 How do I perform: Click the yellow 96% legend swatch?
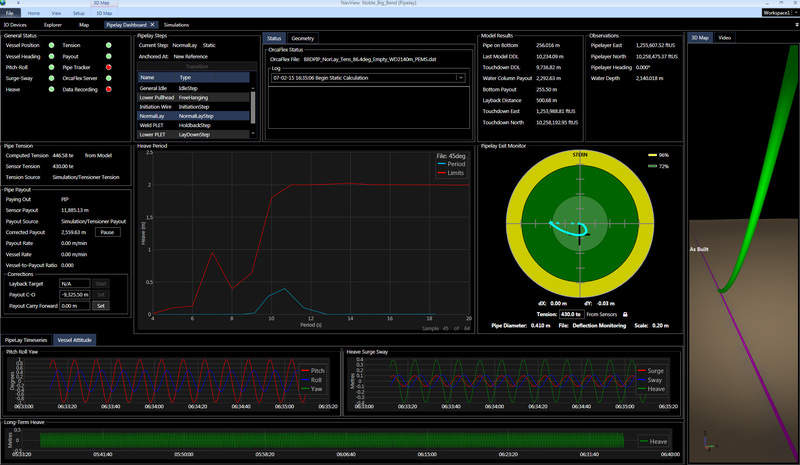[652, 155]
